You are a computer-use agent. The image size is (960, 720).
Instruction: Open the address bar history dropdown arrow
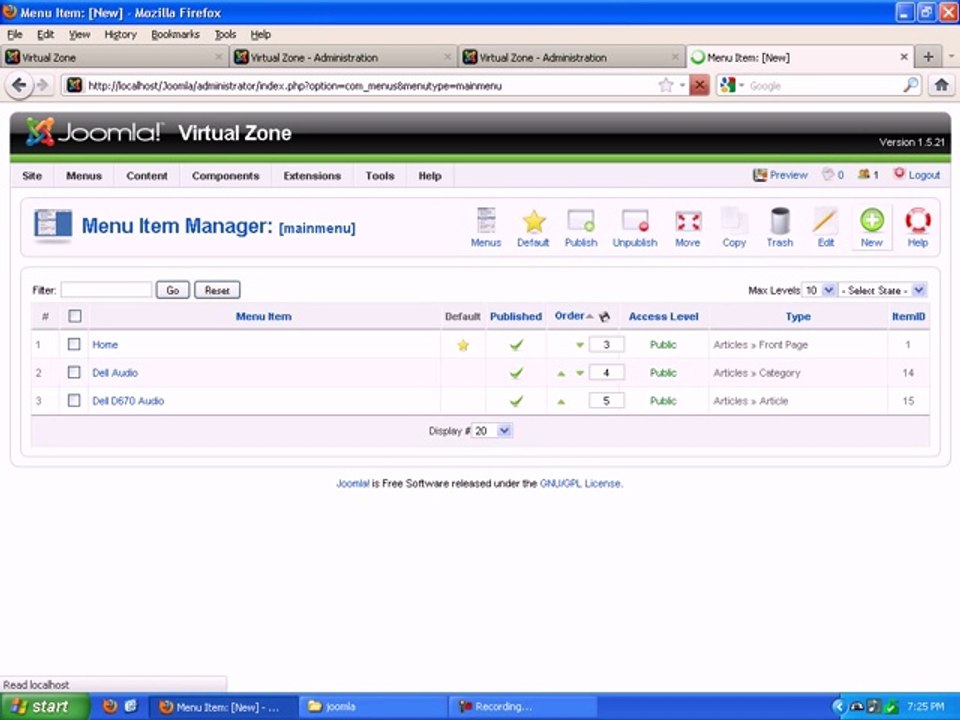point(682,85)
